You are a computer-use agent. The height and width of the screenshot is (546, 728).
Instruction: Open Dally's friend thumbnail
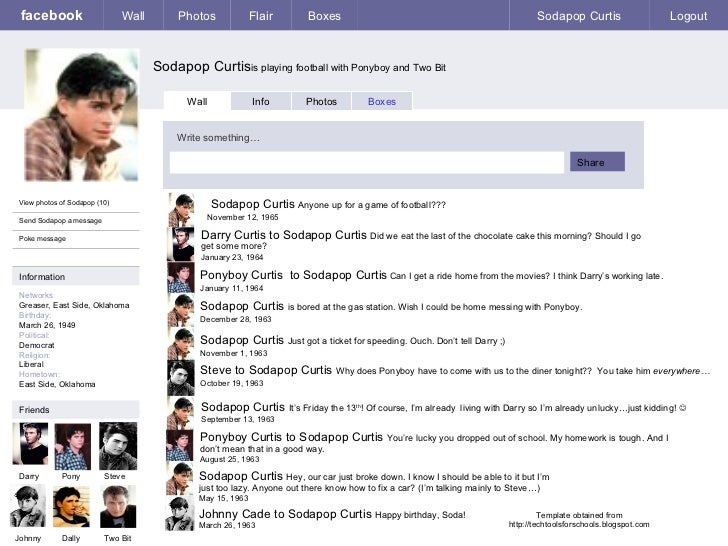(x=71, y=507)
